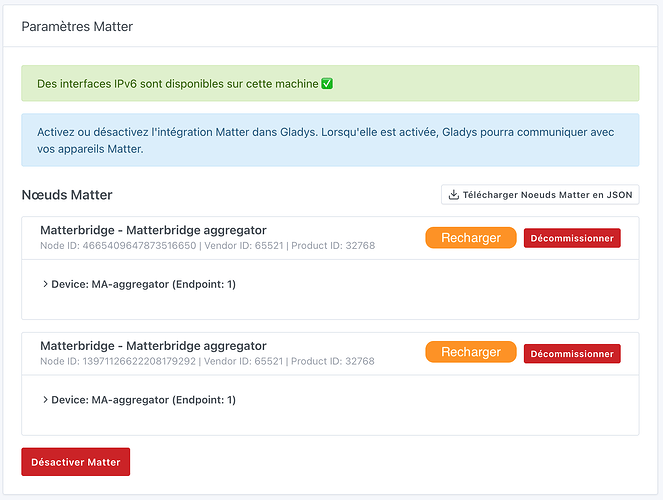
Task: Open MA-aggregator device label under node ending 9292
Action: pyautogui.click(x=143, y=400)
